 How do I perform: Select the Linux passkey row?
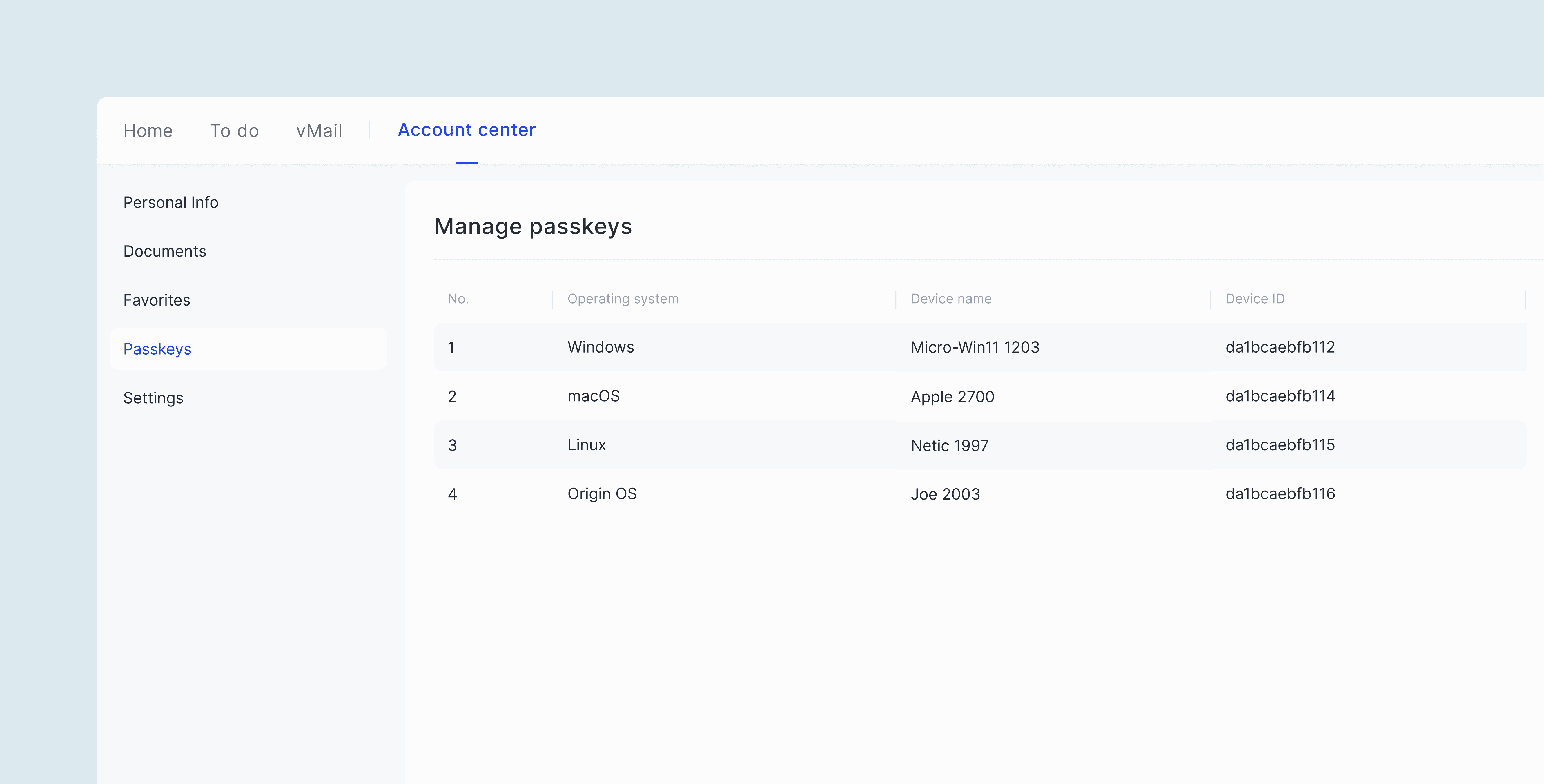pyautogui.click(x=586, y=445)
